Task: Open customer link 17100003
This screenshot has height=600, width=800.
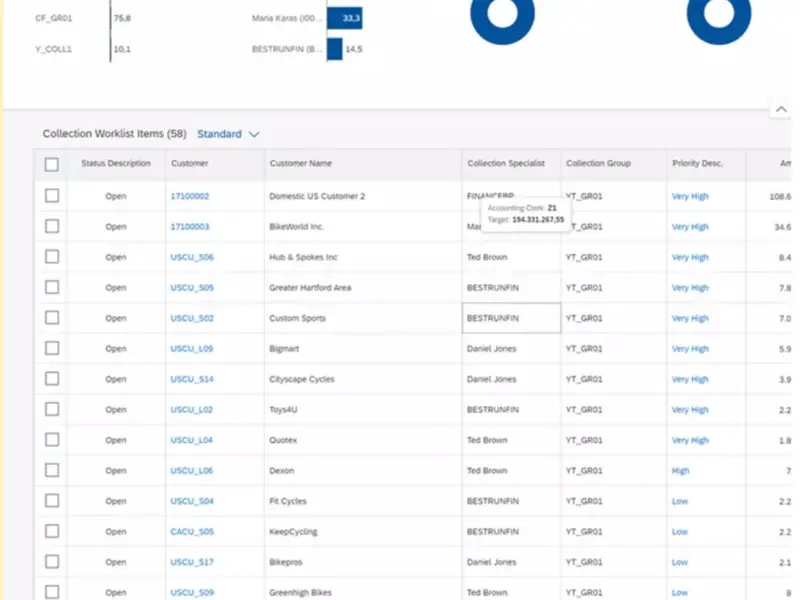Action: pyautogui.click(x=190, y=227)
